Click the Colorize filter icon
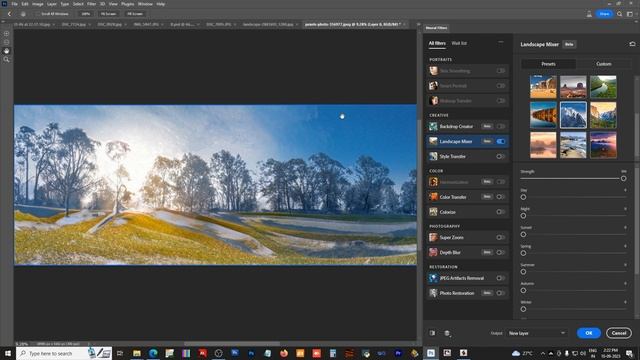 [x=433, y=212]
